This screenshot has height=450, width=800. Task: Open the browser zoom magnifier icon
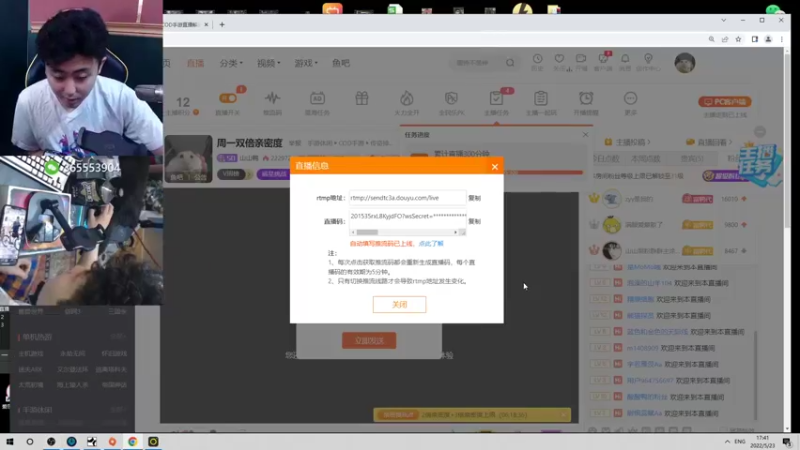(711, 39)
